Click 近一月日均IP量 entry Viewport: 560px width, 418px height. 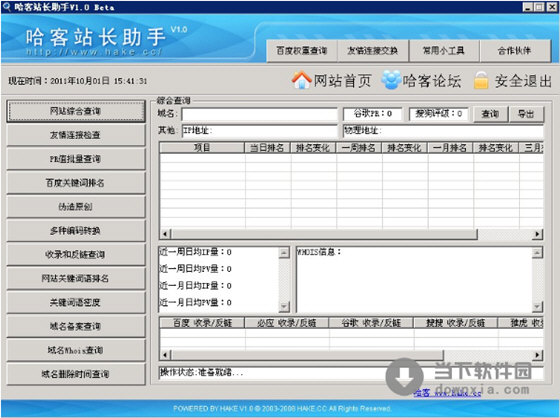coord(195,285)
